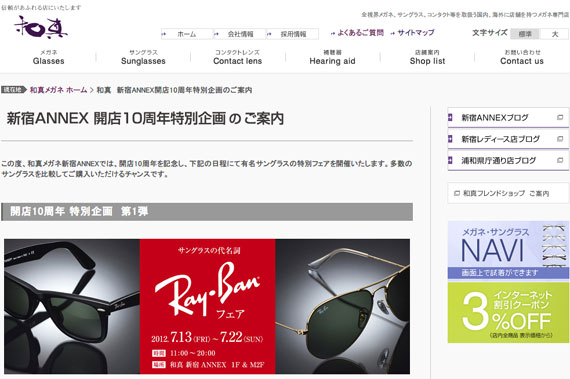Click the small icon before 和真フレンドショップ ご案内

click(457, 193)
